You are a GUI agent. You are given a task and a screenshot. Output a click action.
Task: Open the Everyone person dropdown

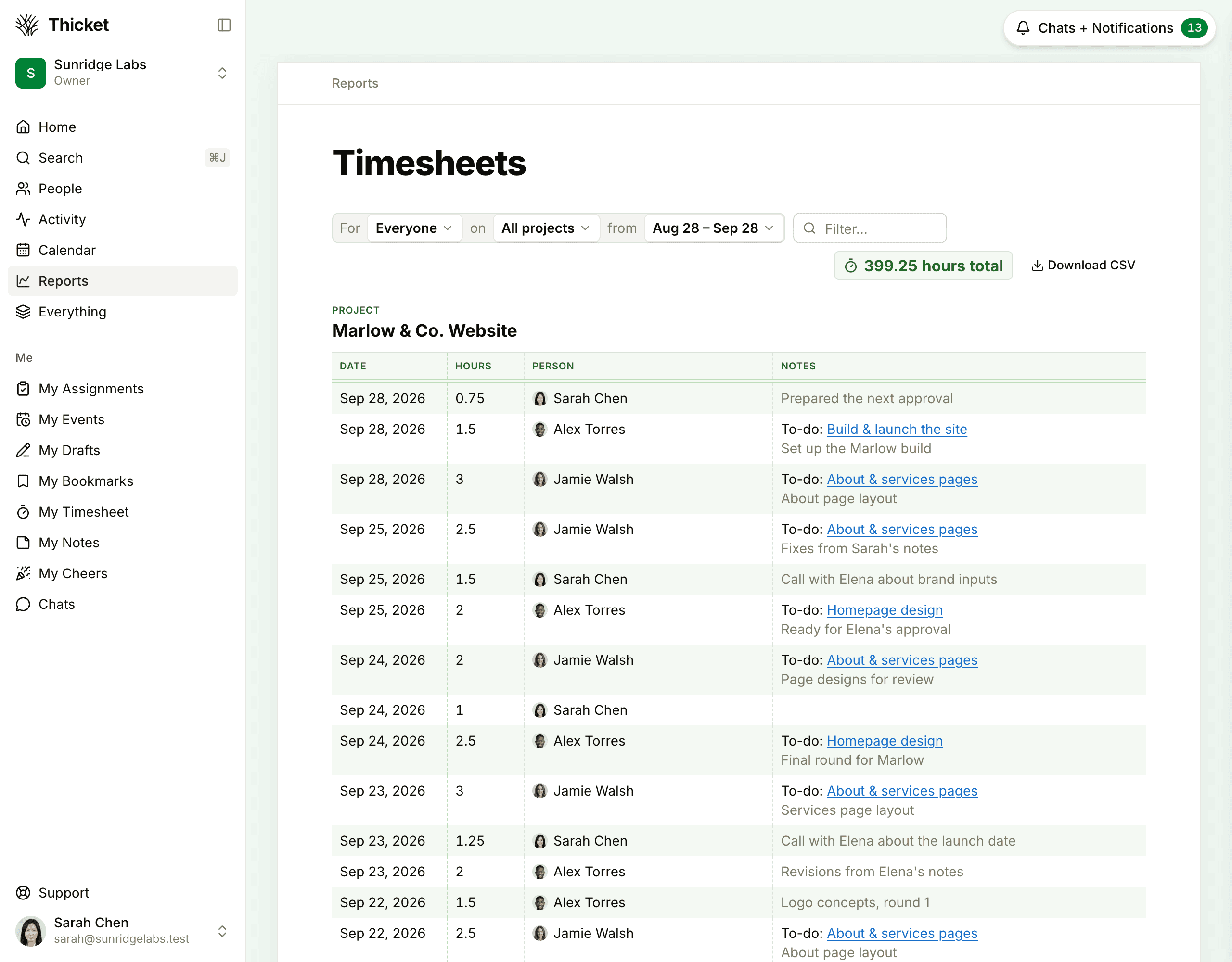(414, 228)
